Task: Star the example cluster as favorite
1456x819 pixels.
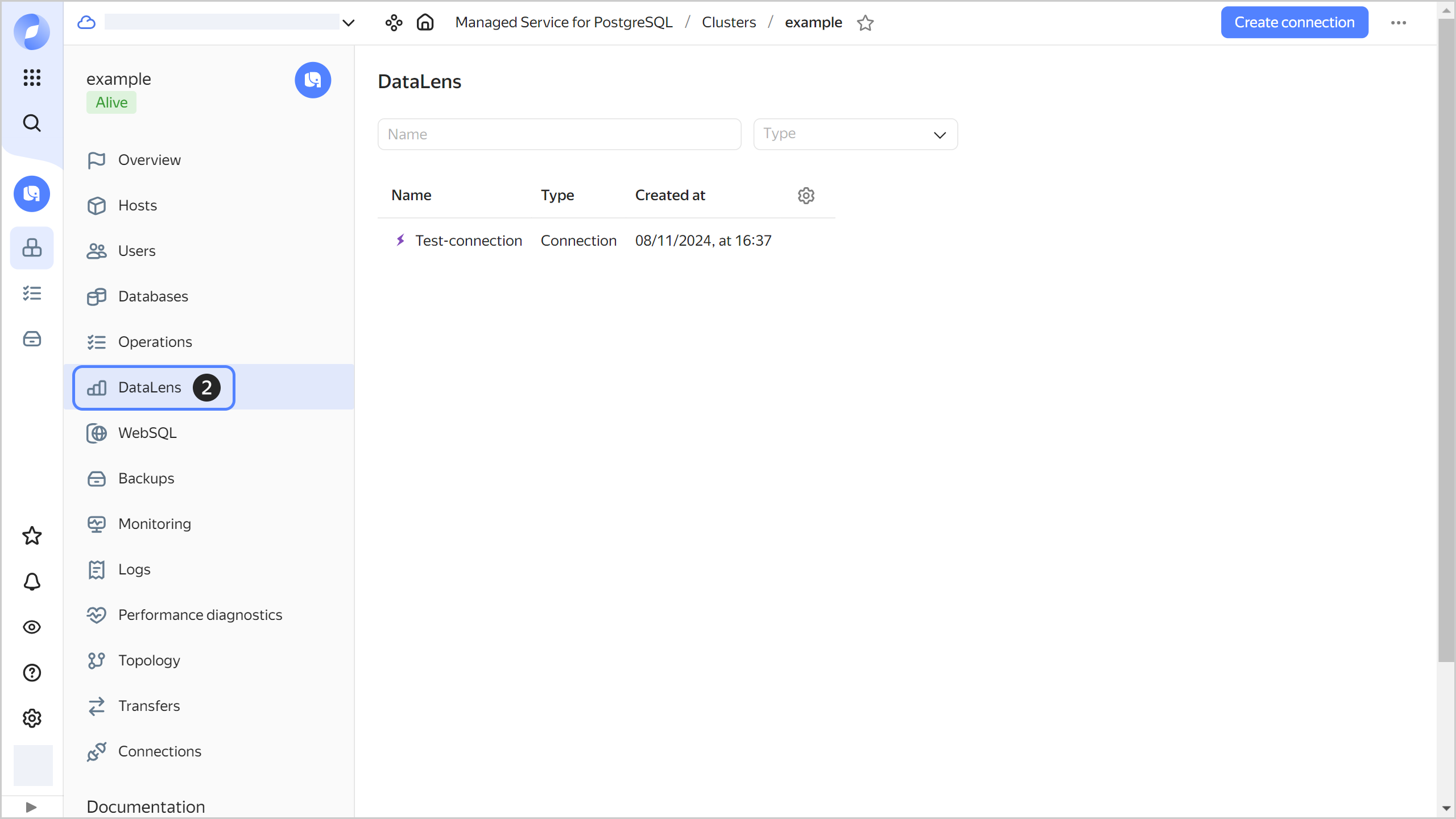Action: click(865, 23)
